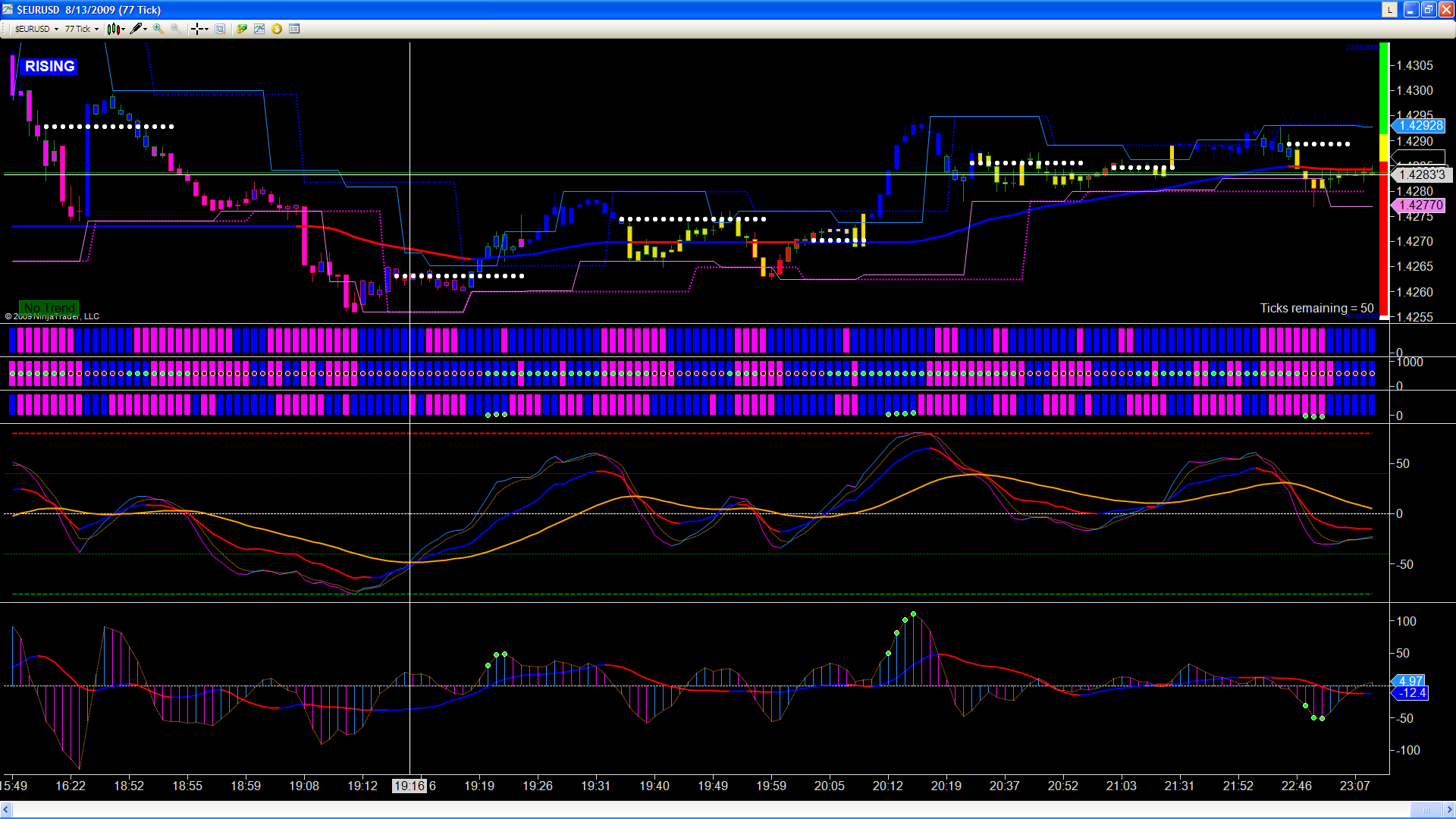The image size is (1456, 819).
Task: Click the L link button in title bar
Action: pyautogui.click(x=1389, y=10)
